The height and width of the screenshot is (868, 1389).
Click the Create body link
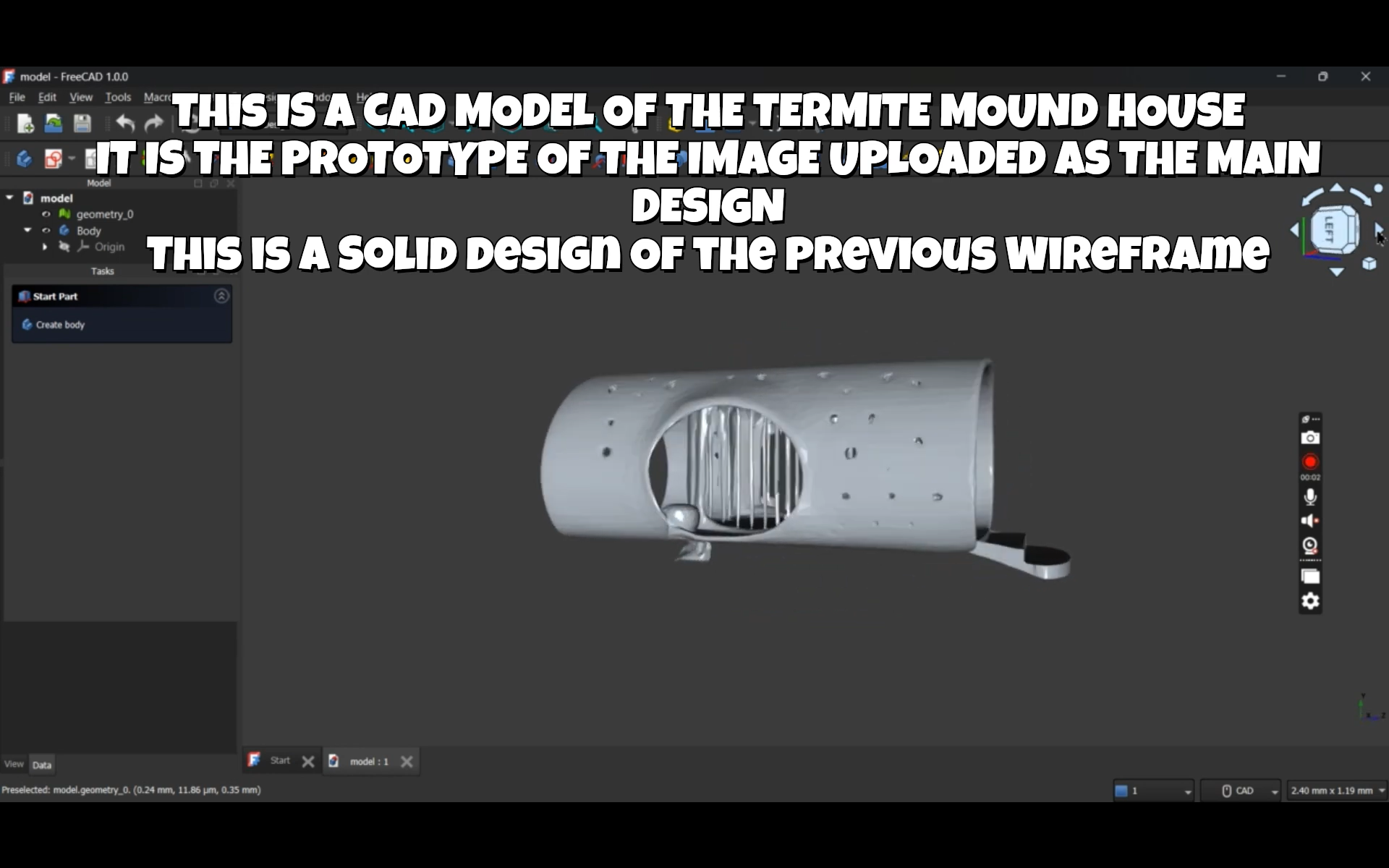click(60, 325)
